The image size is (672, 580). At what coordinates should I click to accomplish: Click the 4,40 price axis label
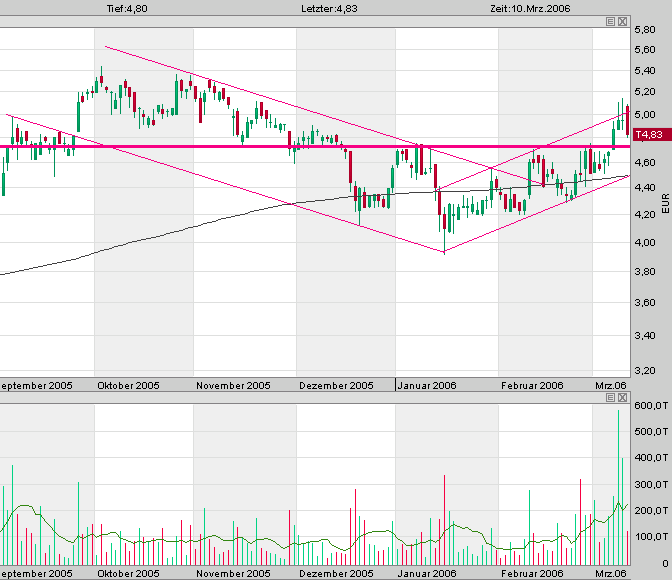[x=645, y=188]
